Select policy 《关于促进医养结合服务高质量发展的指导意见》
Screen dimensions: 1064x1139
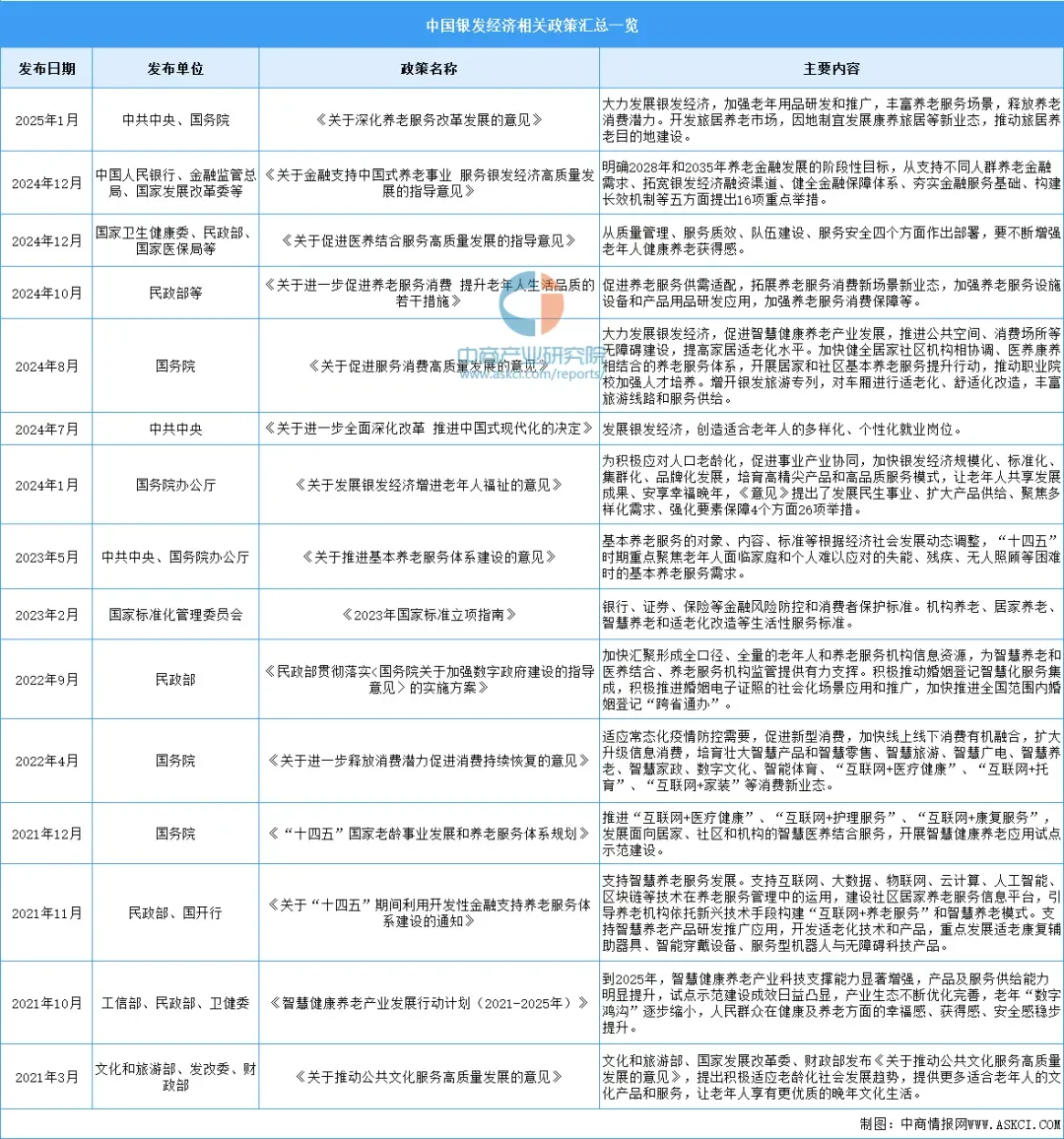tap(429, 240)
